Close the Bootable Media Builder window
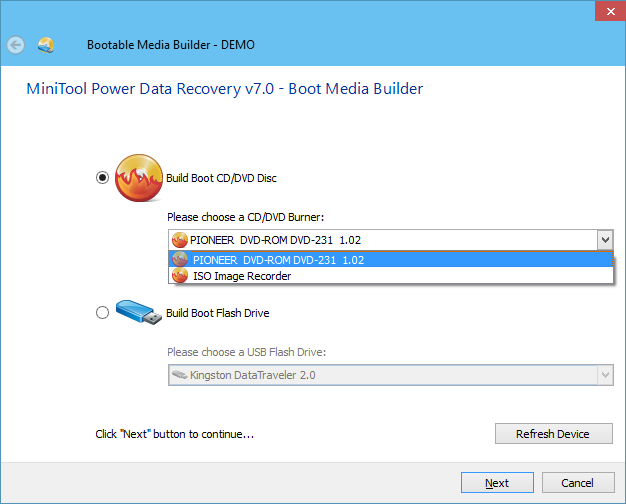This screenshot has width=626, height=504. [x=610, y=11]
